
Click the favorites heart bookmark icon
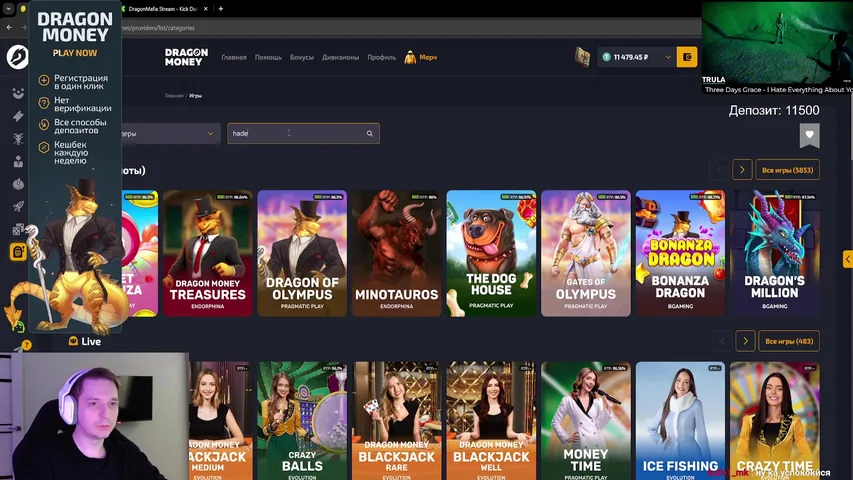pos(810,135)
